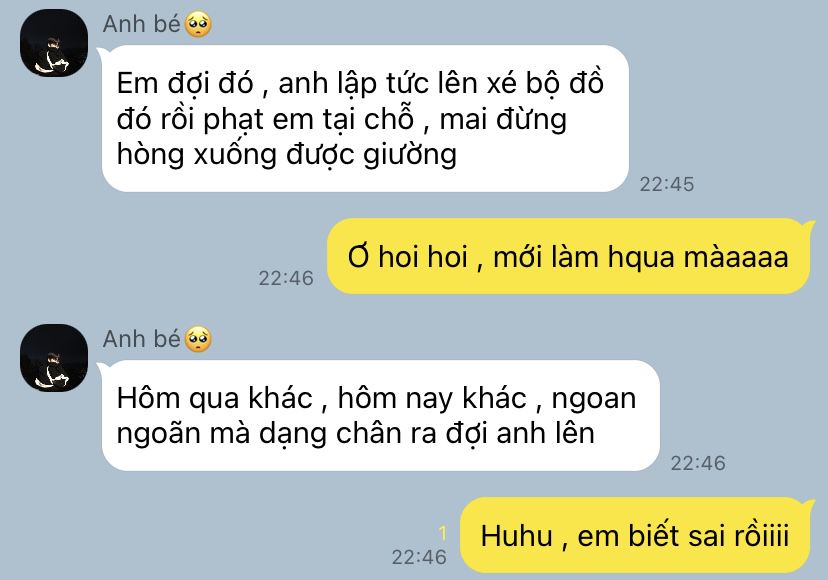
Task: Select the white "Hôm qua khác" message bubble
Action: tap(380, 415)
